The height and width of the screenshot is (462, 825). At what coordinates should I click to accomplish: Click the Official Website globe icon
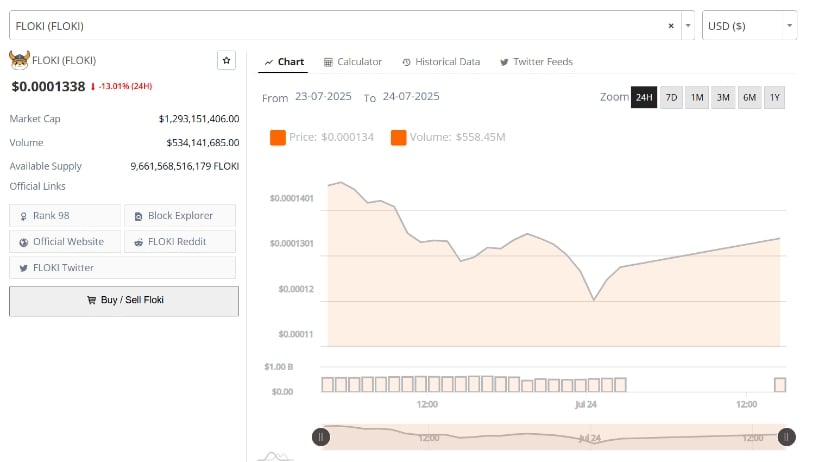pyautogui.click(x=23, y=243)
